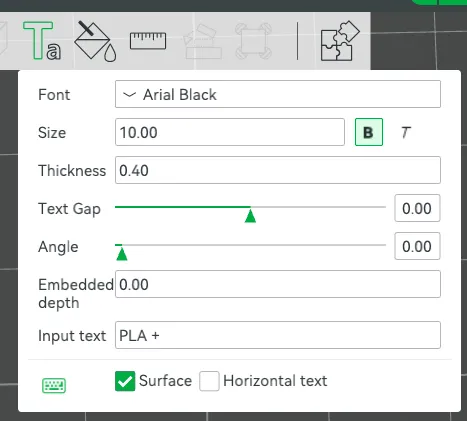Click the green keyboard shortcuts icon
Viewport: 467px width, 421px height.
click(54, 386)
